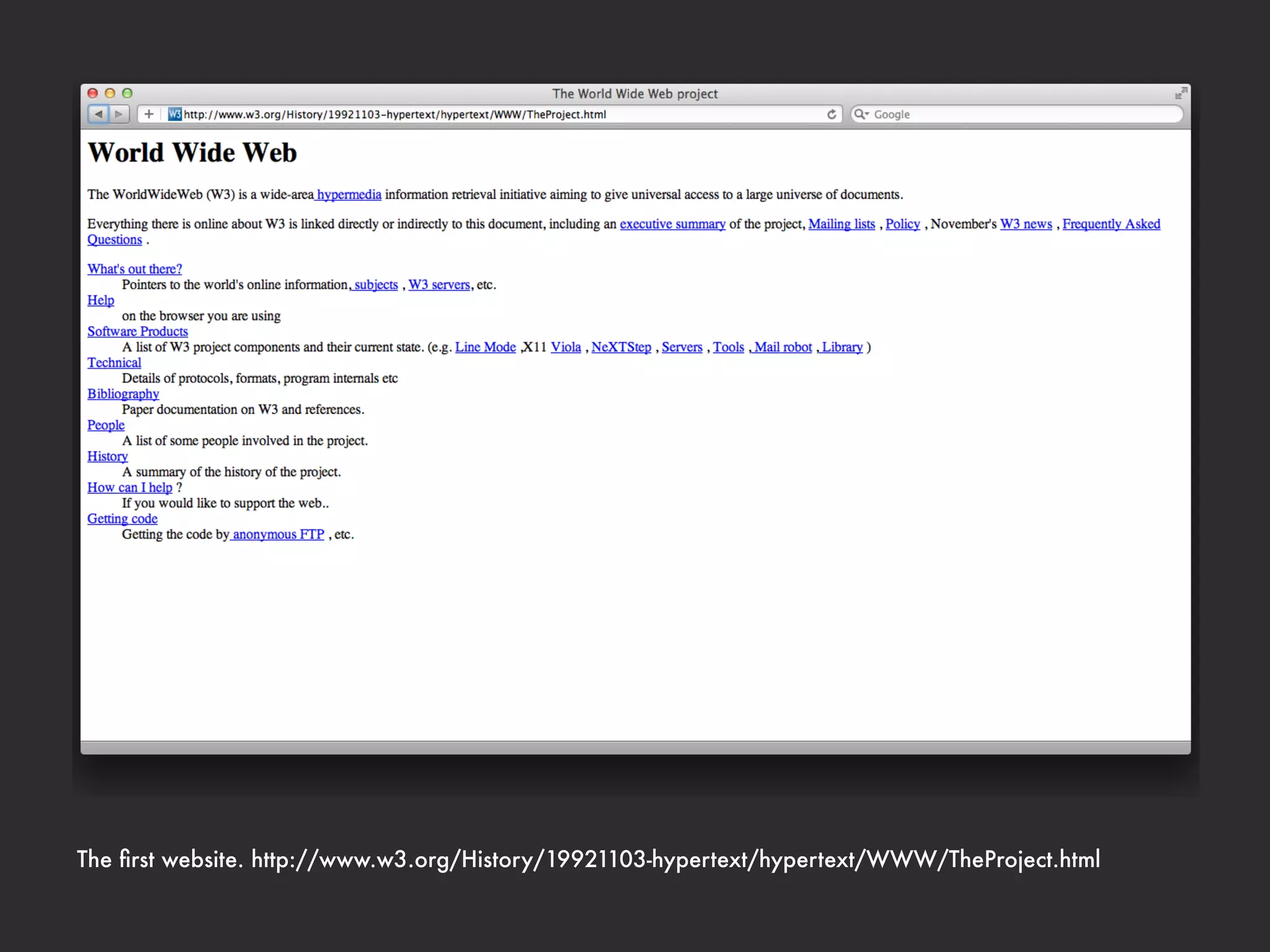Viewport: 1270px width, 952px height.
Task: Click the reload page icon
Action: (x=832, y=114)
